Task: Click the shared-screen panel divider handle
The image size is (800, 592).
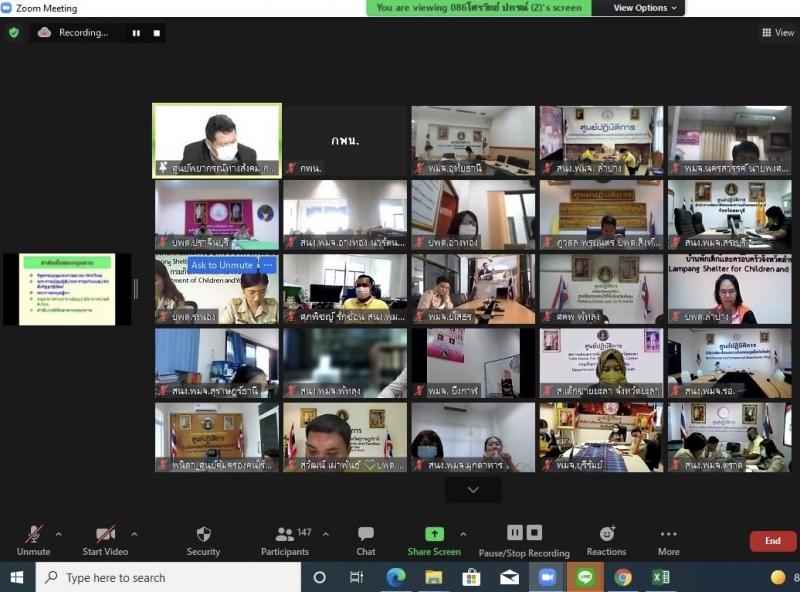Action: coord(136,289)
